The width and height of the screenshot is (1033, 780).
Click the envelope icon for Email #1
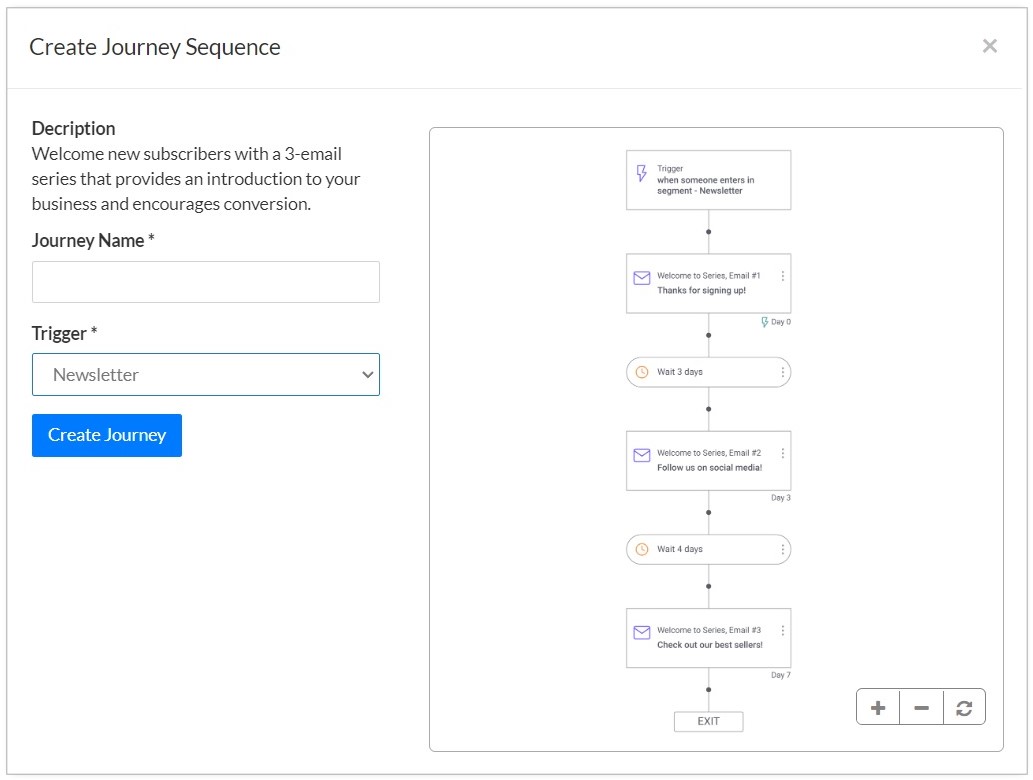pyautogui.click(x=642, y=278)
